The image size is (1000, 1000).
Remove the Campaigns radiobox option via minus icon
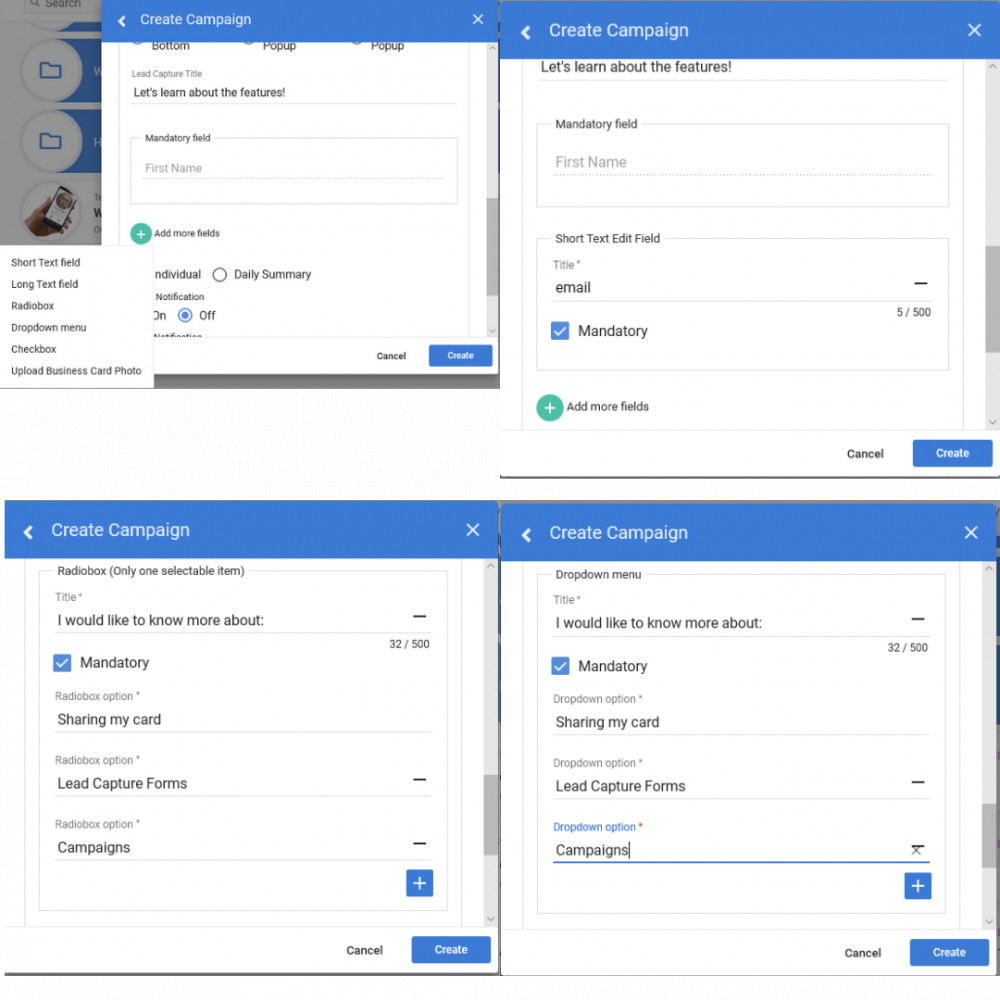coord(420,843)
